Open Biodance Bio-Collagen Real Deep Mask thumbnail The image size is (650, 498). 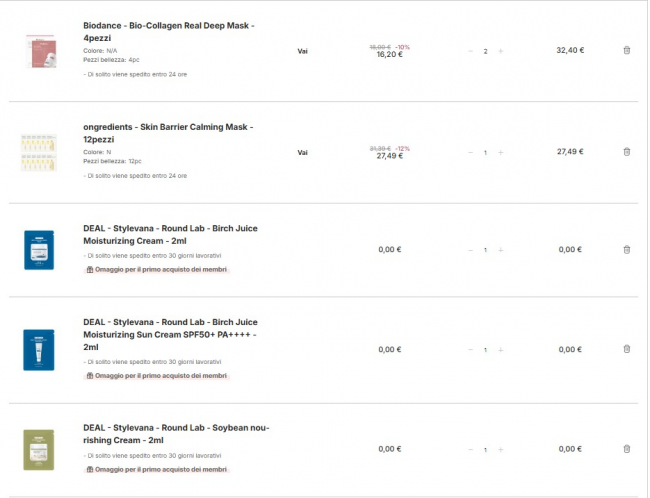38,50
